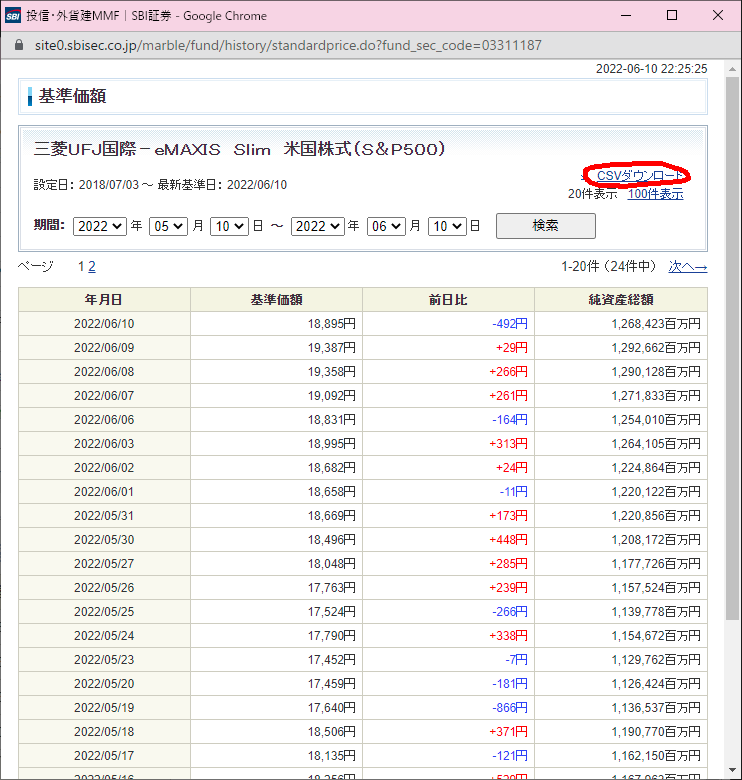Switch to the 100件表示 view

coord(655,194)
